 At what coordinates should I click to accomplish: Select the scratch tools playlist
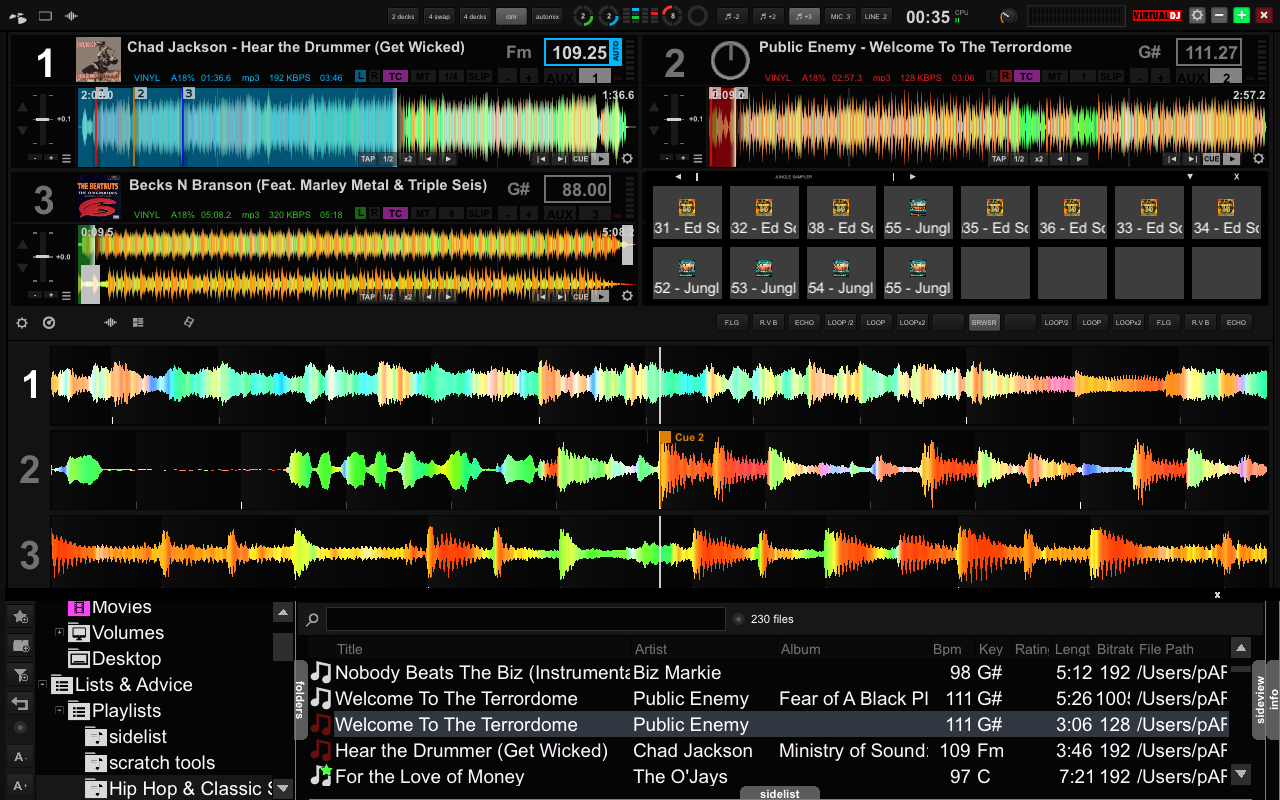point(162,763)
